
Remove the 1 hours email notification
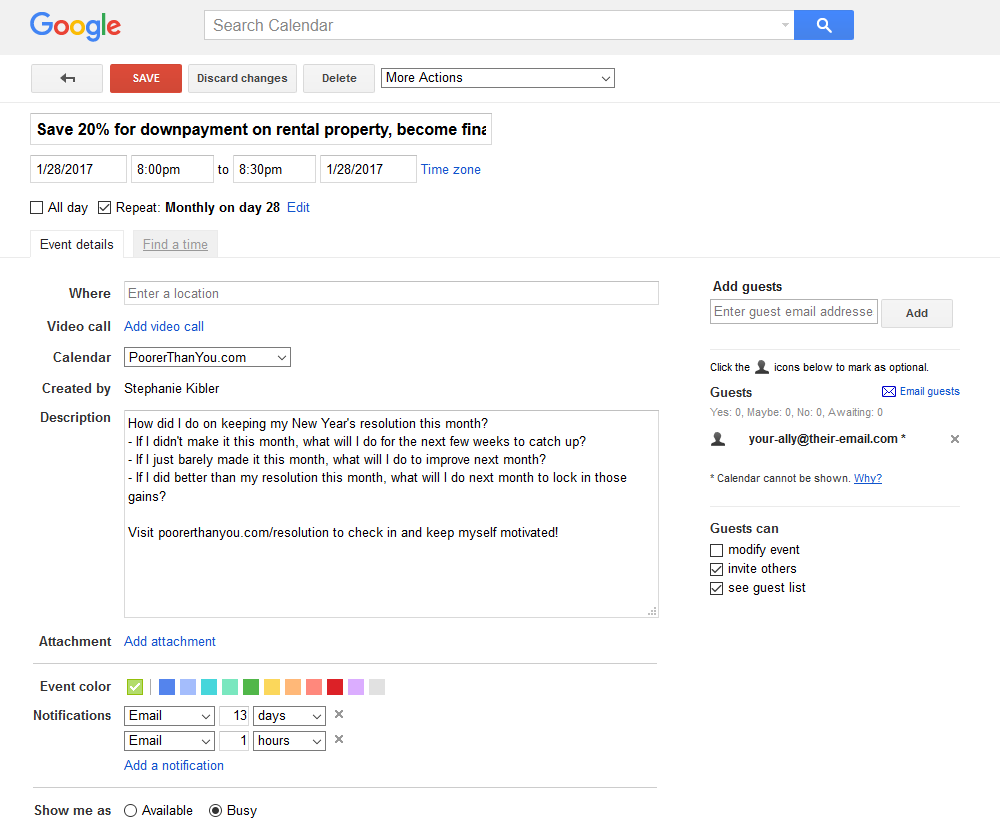[339, 740]
